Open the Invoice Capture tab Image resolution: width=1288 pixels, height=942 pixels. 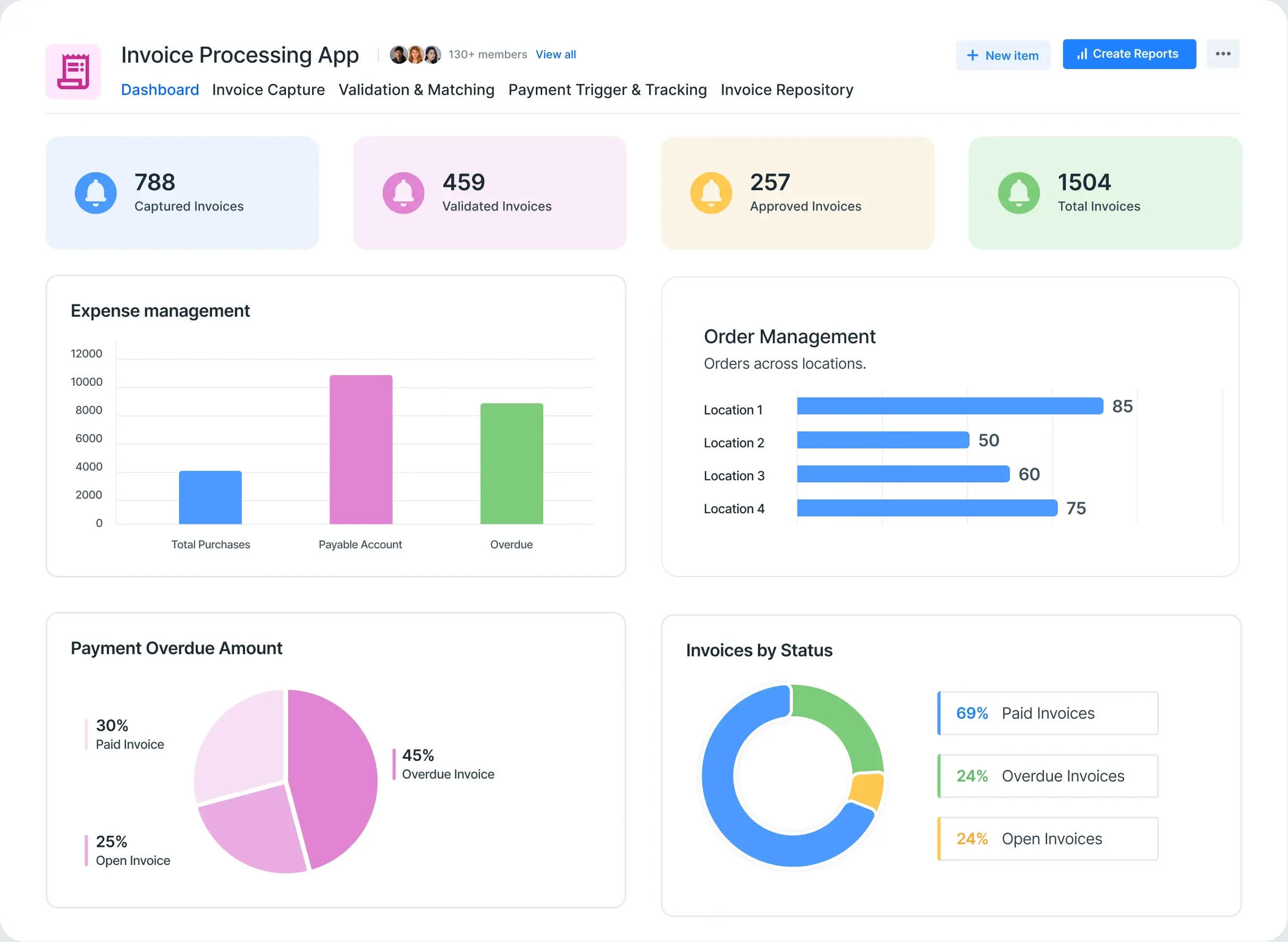pos(268,90)
